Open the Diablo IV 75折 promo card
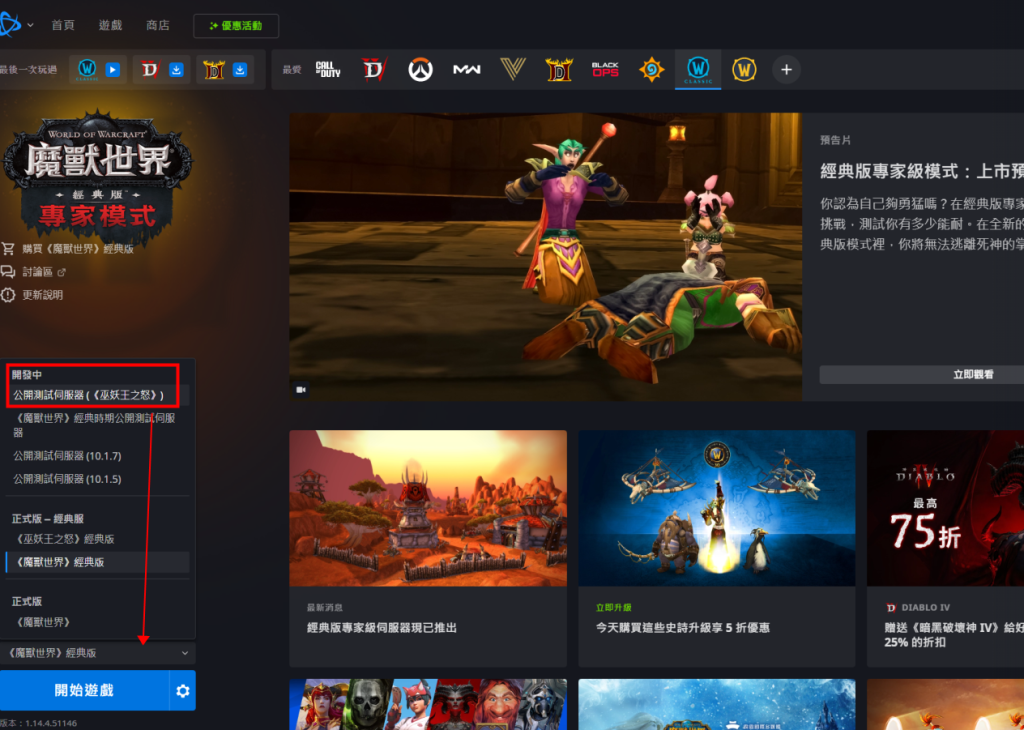This screenshot has height=730, width=1024. pos(946,548)
